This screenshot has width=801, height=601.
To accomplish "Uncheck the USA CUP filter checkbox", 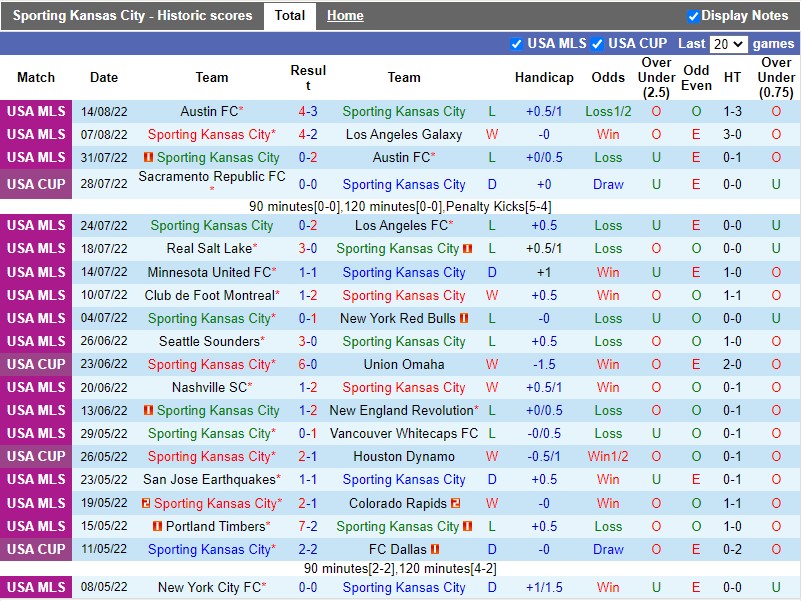I will click(597, 44).
